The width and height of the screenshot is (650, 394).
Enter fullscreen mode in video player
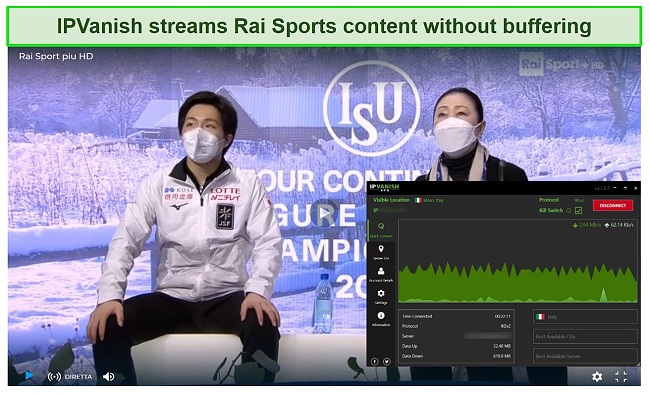point(621,377)
